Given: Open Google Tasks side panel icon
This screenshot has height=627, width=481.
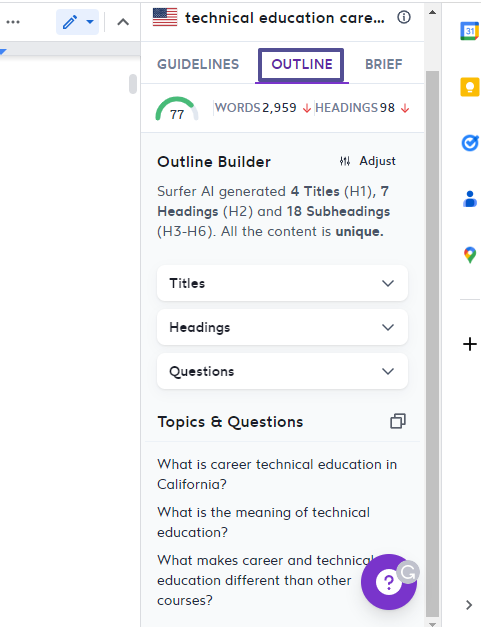Looking at the screenshot, I should 470,143.
